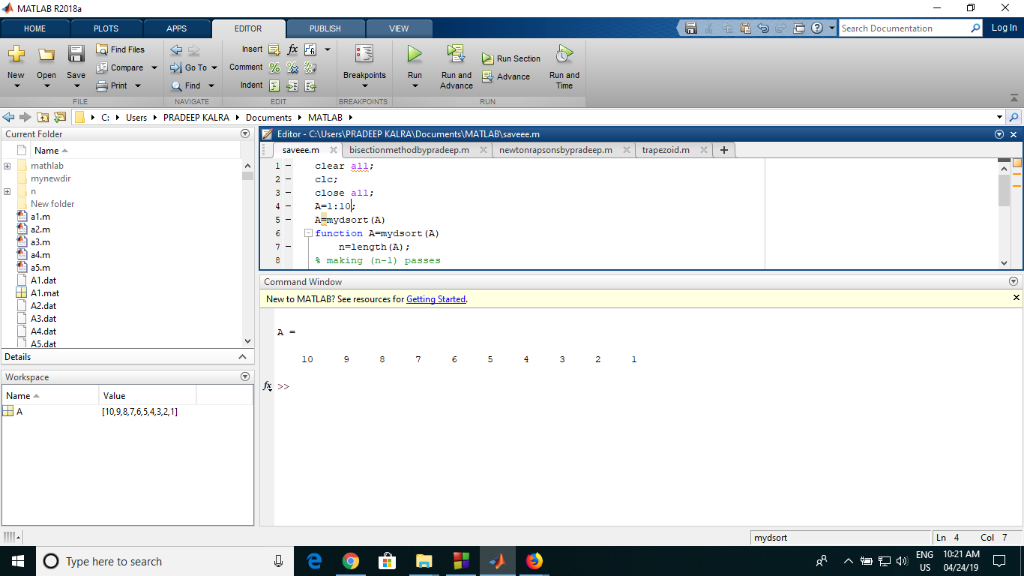Click Current Folder scrollbar down arrow
The image size is (1024, 576).
click(248, 341)
